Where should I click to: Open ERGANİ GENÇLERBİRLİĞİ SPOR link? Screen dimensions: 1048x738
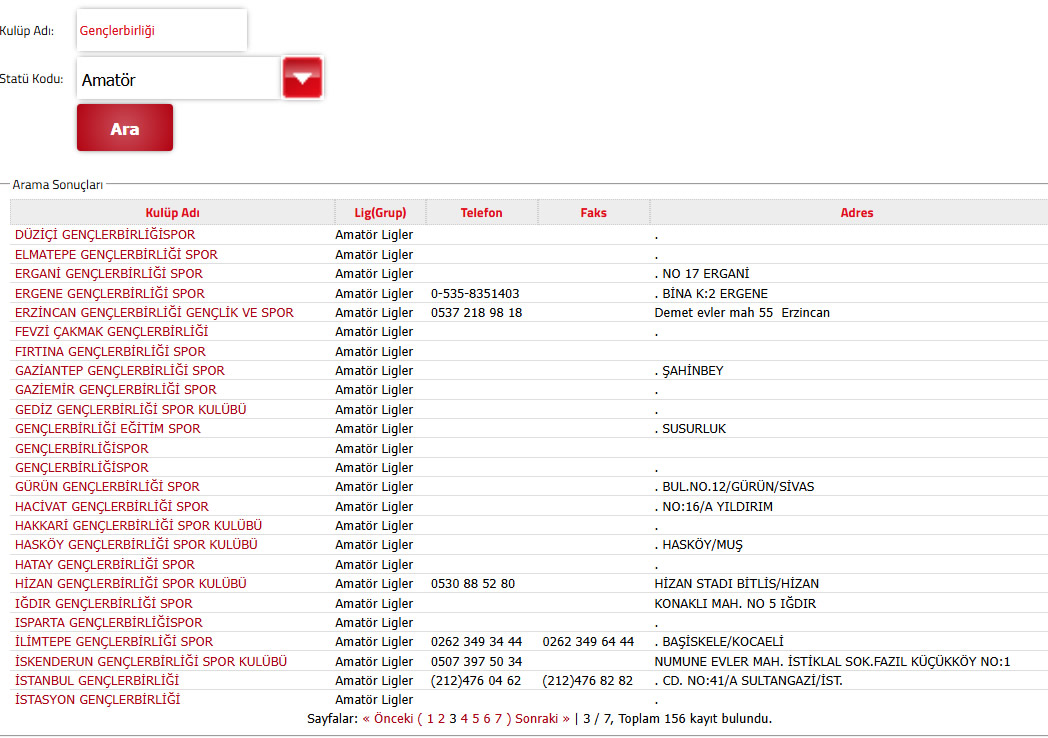109,273
